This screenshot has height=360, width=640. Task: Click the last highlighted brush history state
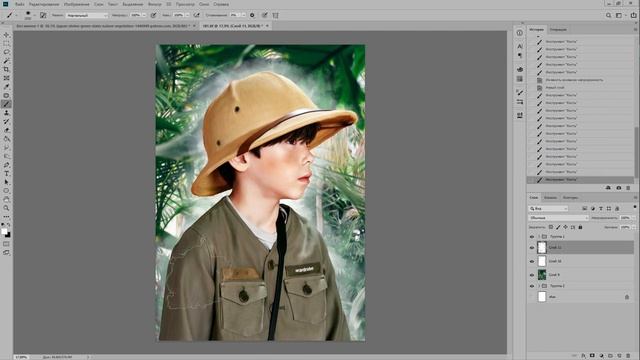pos(581,180)
